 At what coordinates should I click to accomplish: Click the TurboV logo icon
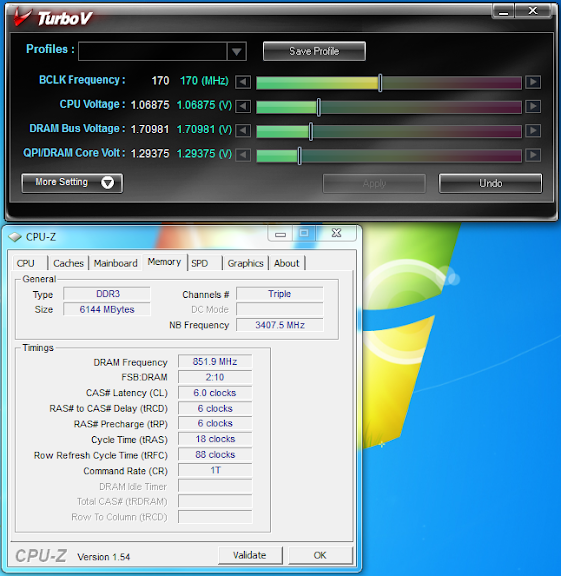click(22, 17)
